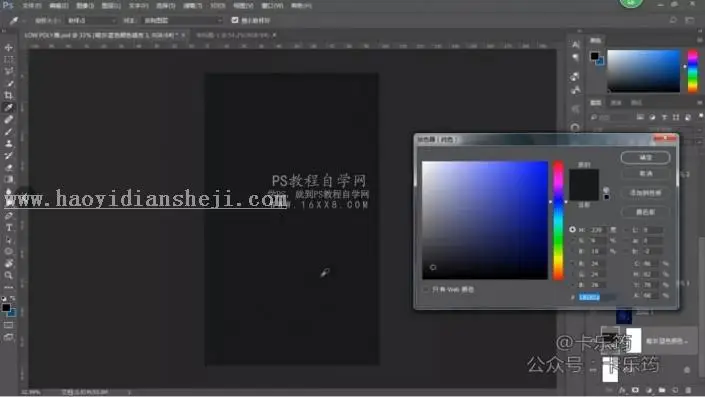705x397 pixels.
Task: Select the L radio button in the color picker
Action: coord(626,230)
